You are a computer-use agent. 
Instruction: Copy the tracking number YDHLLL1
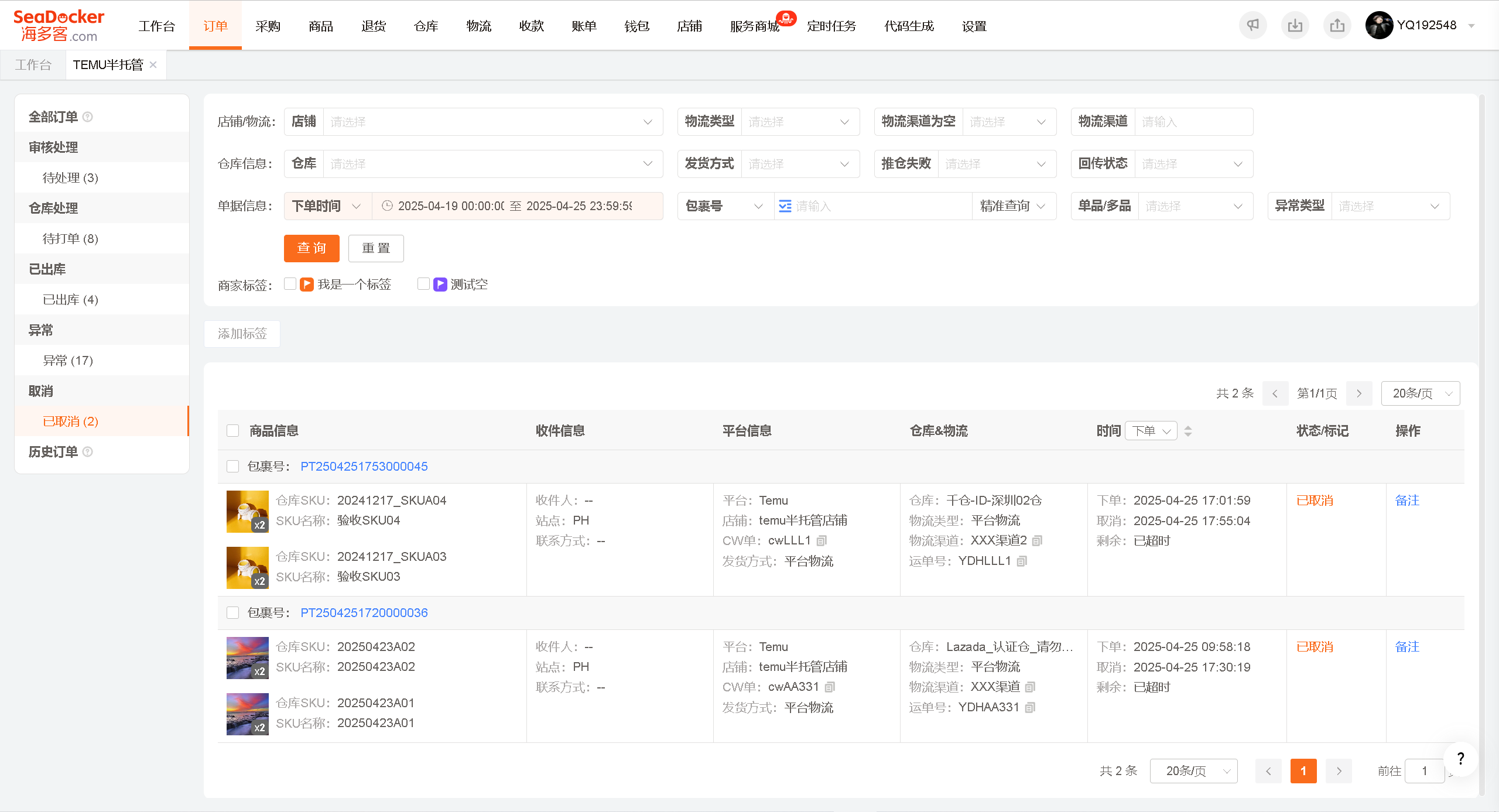tap(1022, 561)
